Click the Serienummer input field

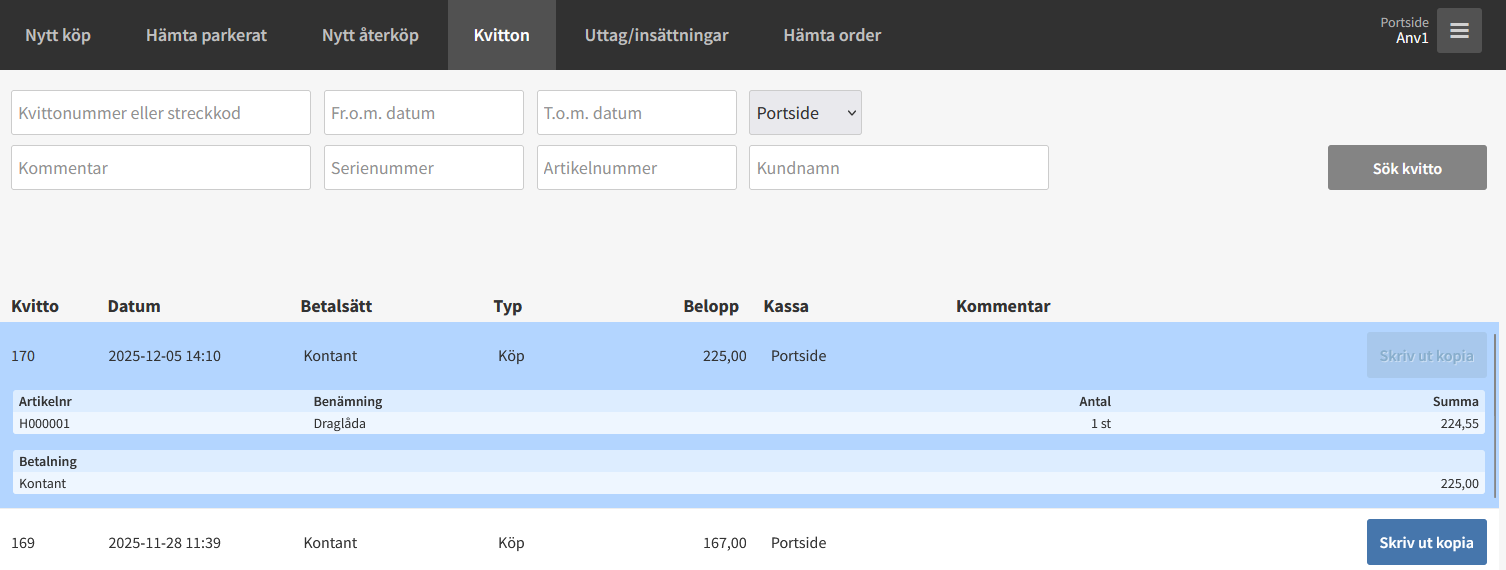[423, 168]
